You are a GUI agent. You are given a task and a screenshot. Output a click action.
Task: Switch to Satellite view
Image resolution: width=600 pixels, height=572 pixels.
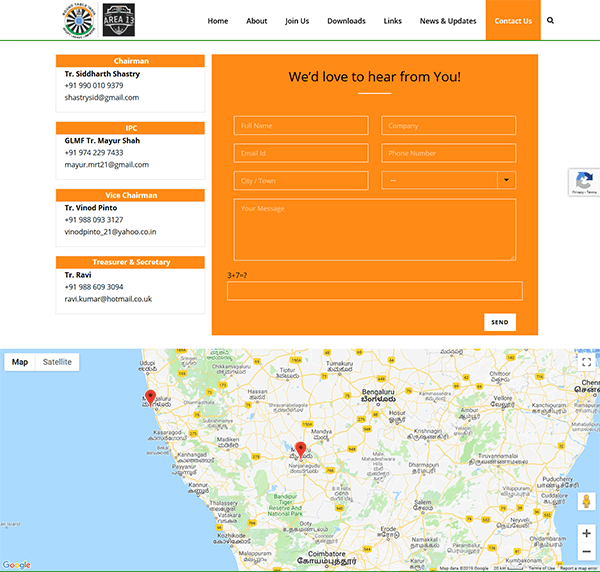click(x=57, y=362)
